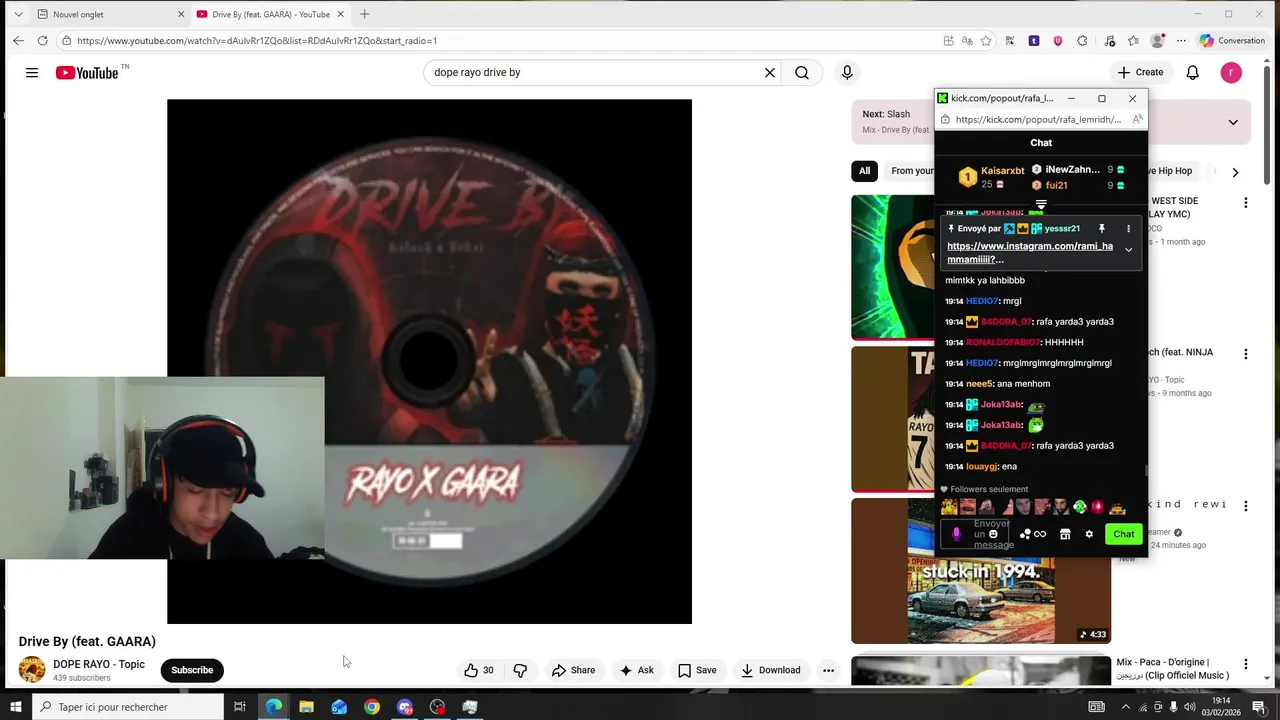Like the Drive By video
The image size is (1280, 720).
479,670
